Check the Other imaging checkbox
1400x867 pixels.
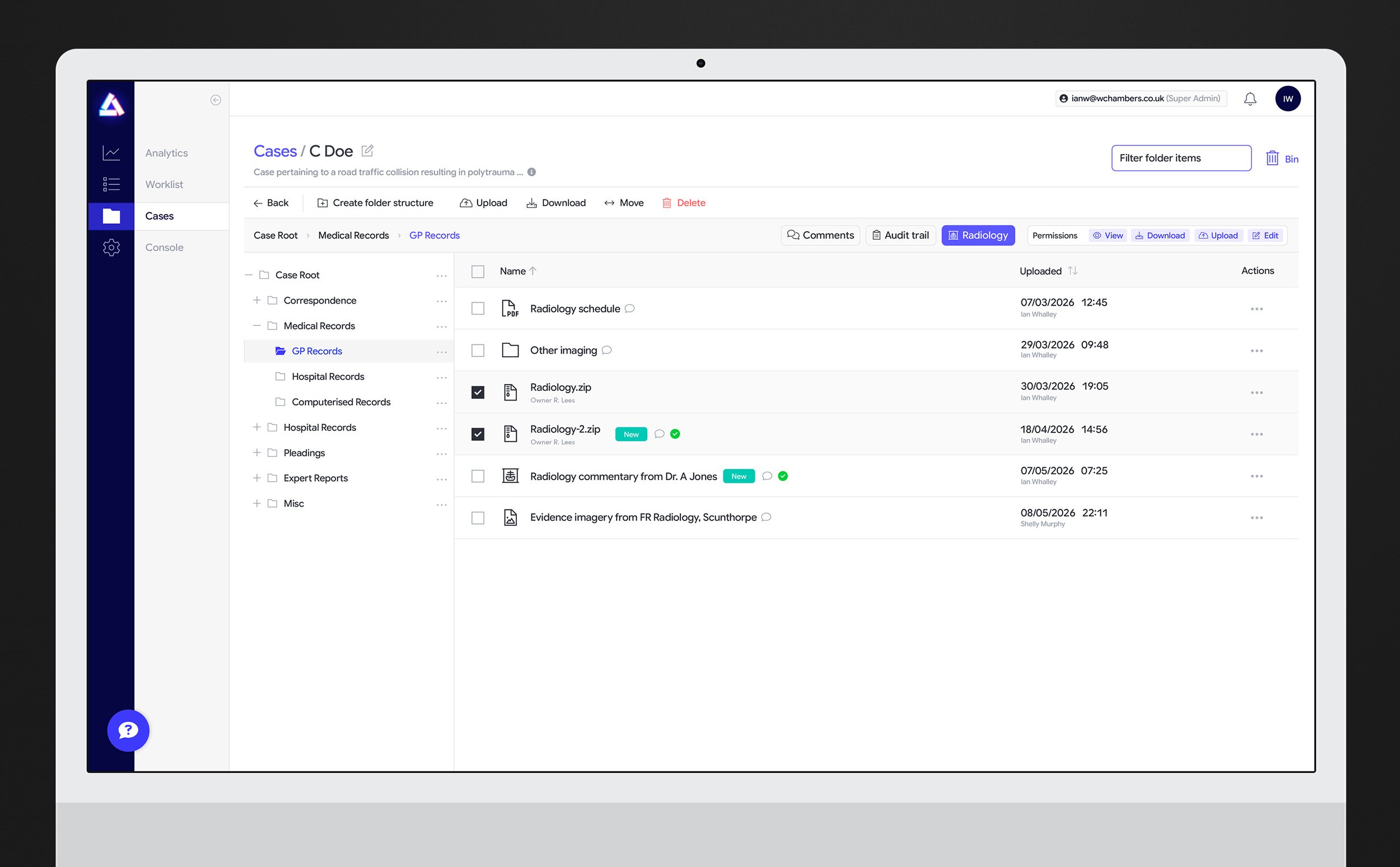[x=478, y=351]
